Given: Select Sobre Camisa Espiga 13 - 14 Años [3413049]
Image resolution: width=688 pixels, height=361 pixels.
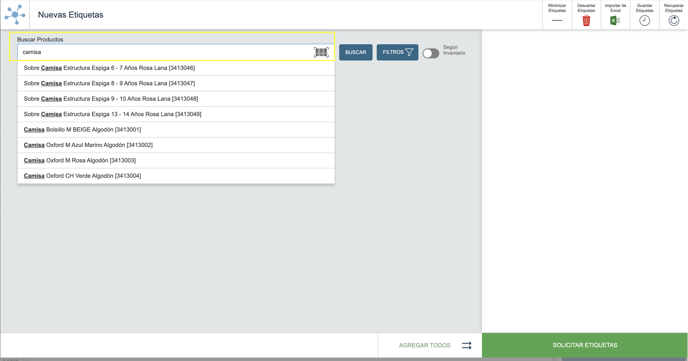Looking at the screenshot, I should coord(176,114).
